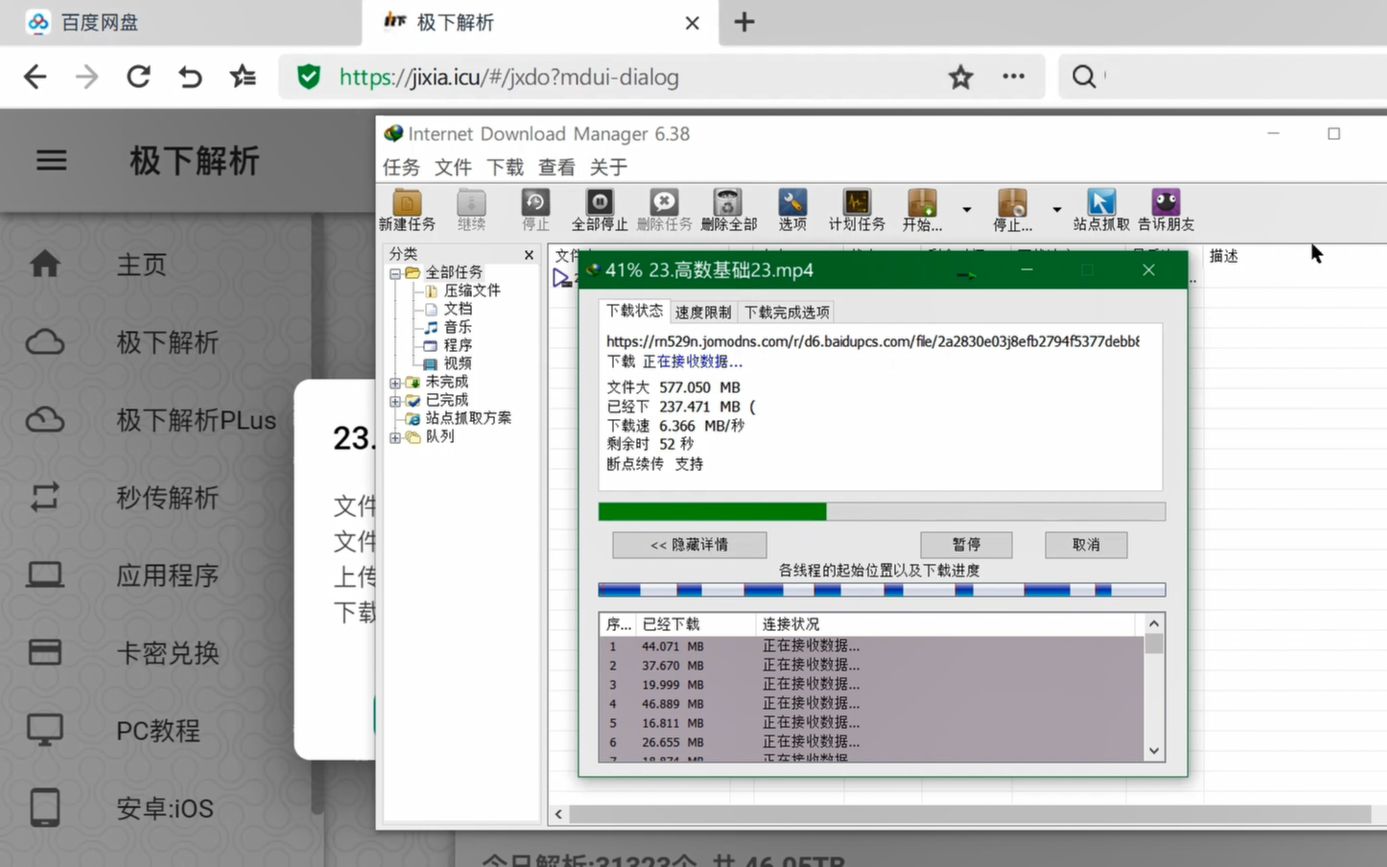Close the 极下解析 browser tab
The width and height of the screenshot is (1387, 867).
692,22
